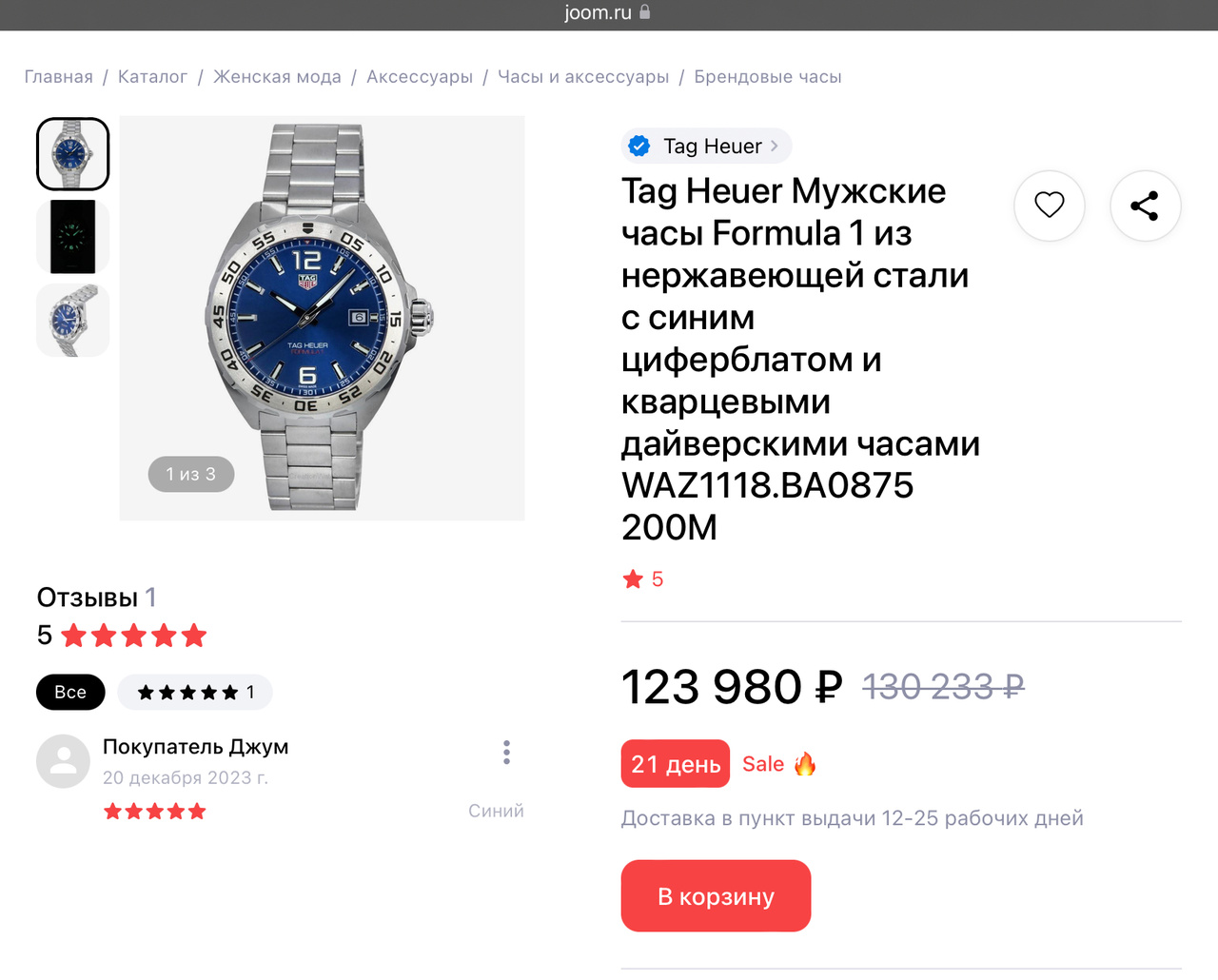The height and width of the screenshot is (980, 1218).
Task: Open review options three-dot menu
Action: pyautogui.click(x=506, y=753)
